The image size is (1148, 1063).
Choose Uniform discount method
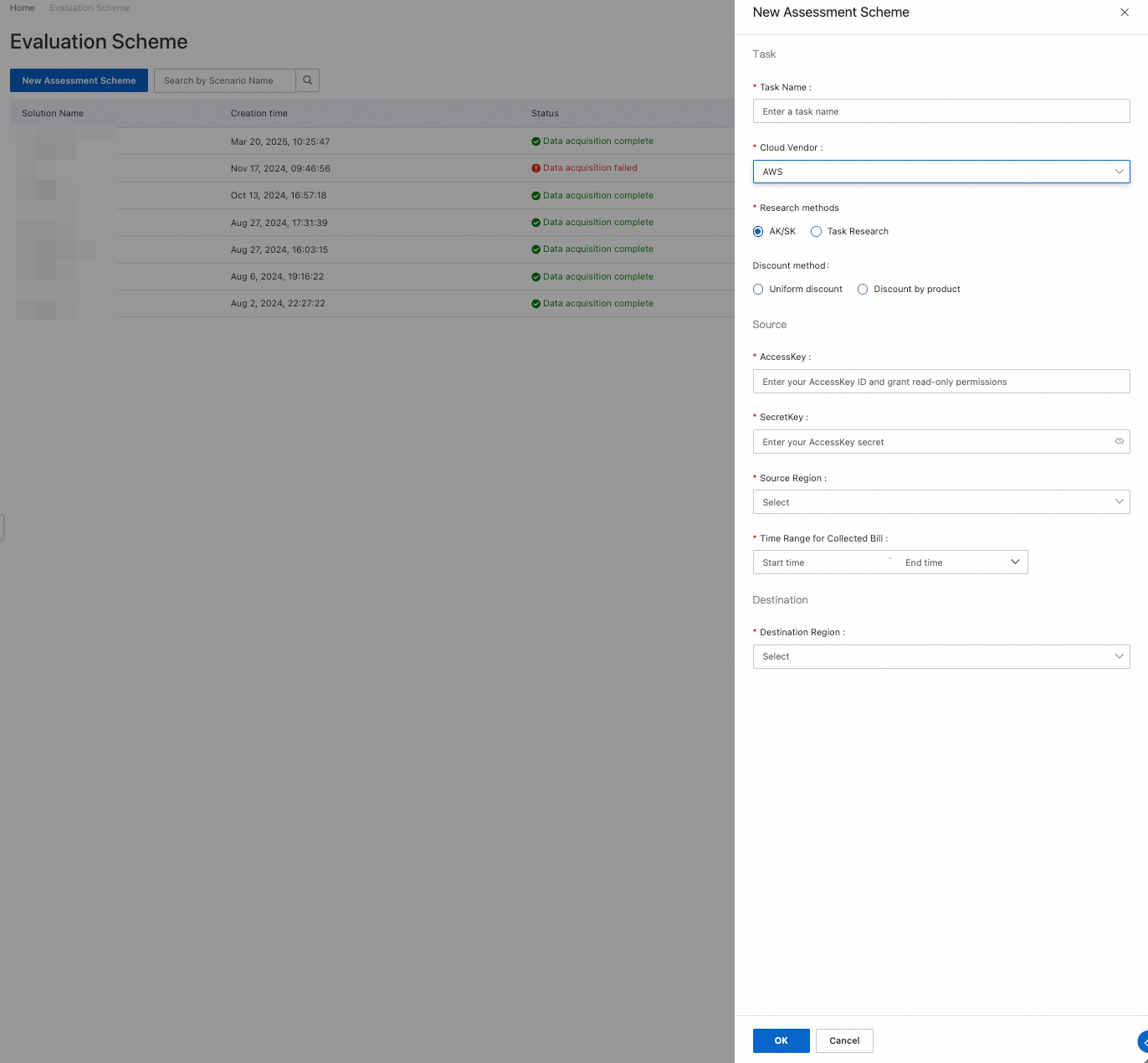point(758,290)
